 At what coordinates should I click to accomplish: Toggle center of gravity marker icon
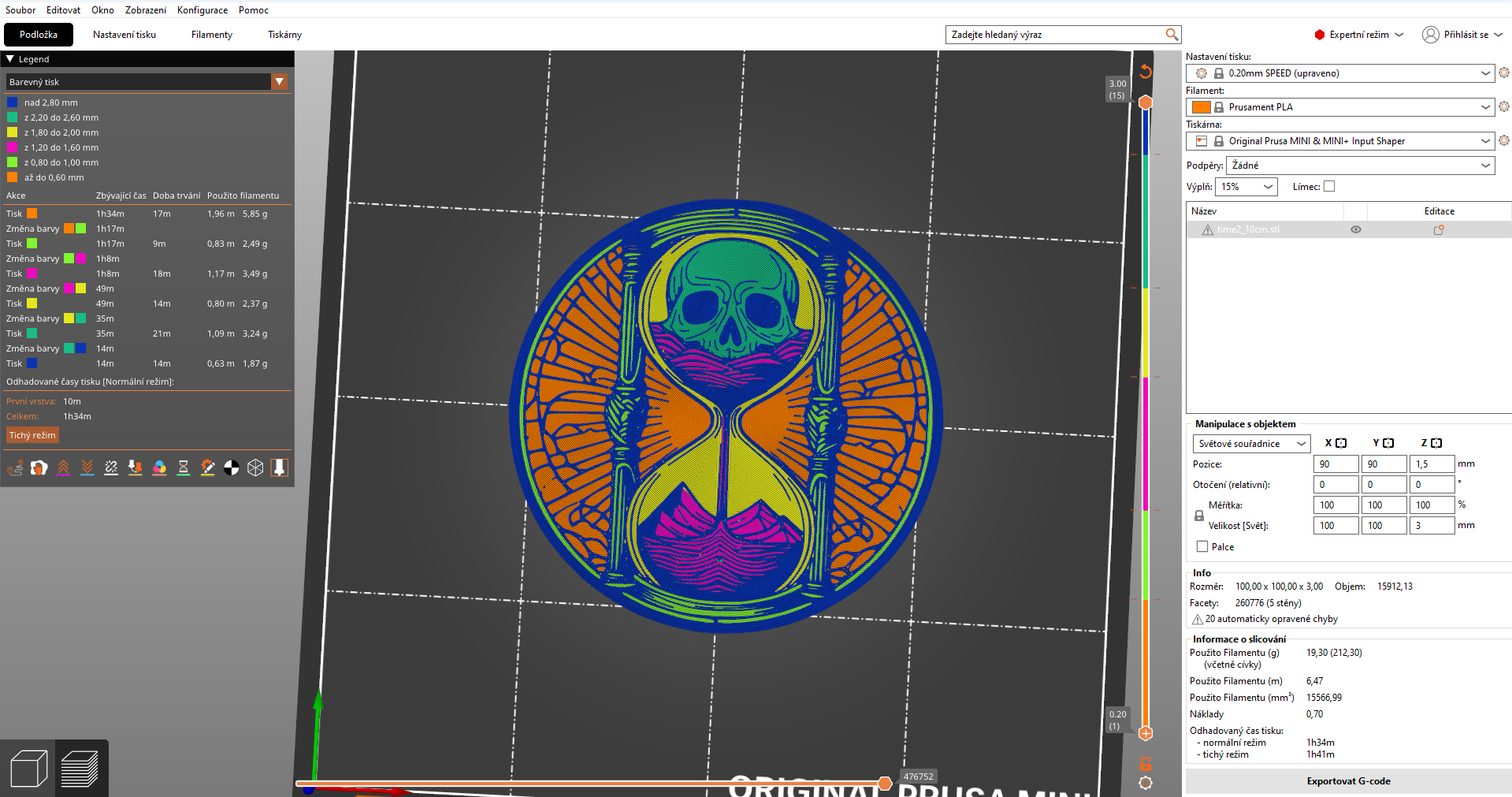pos(232,468)
